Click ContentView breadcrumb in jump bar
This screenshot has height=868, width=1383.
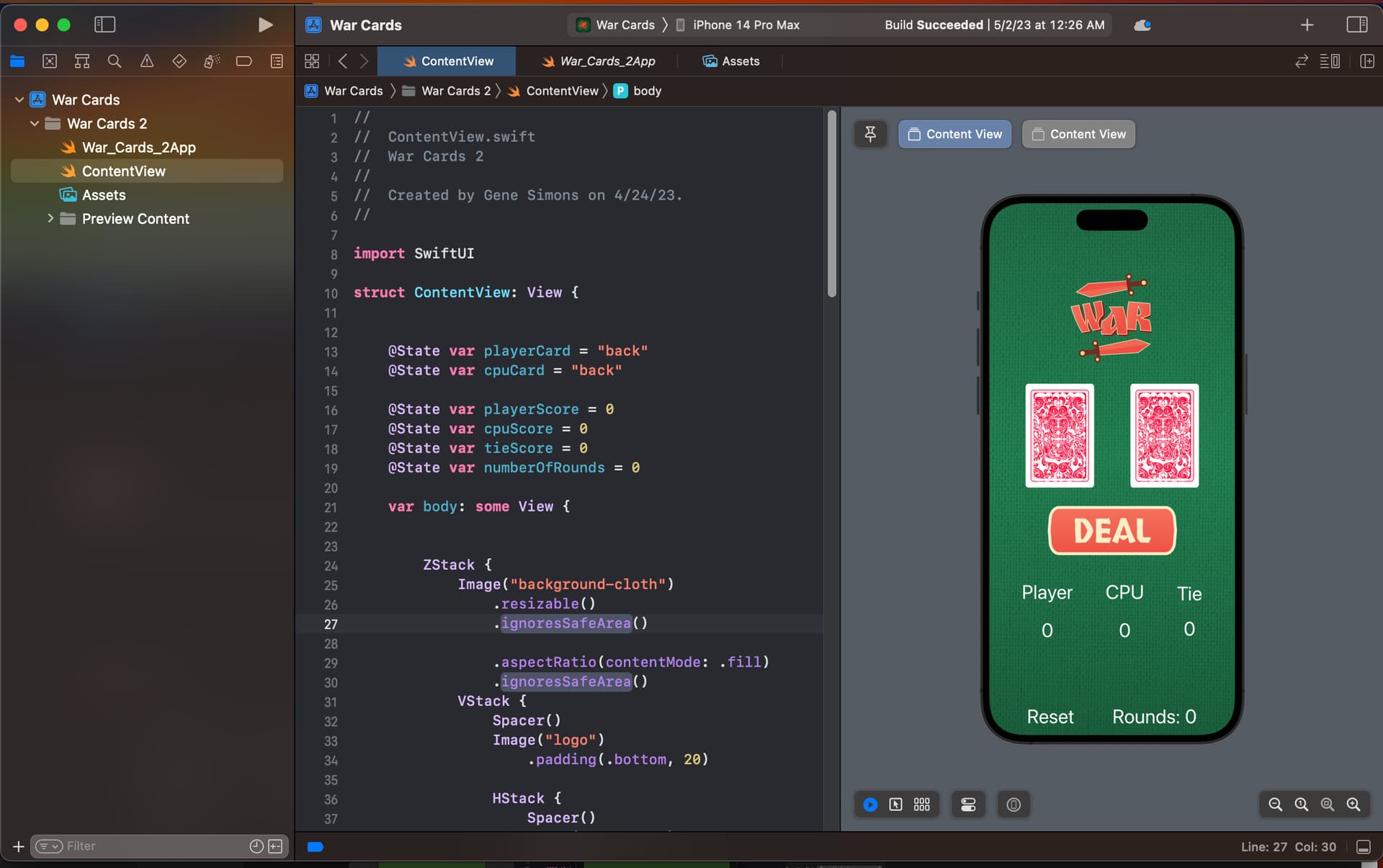click(x=552, y=91)
